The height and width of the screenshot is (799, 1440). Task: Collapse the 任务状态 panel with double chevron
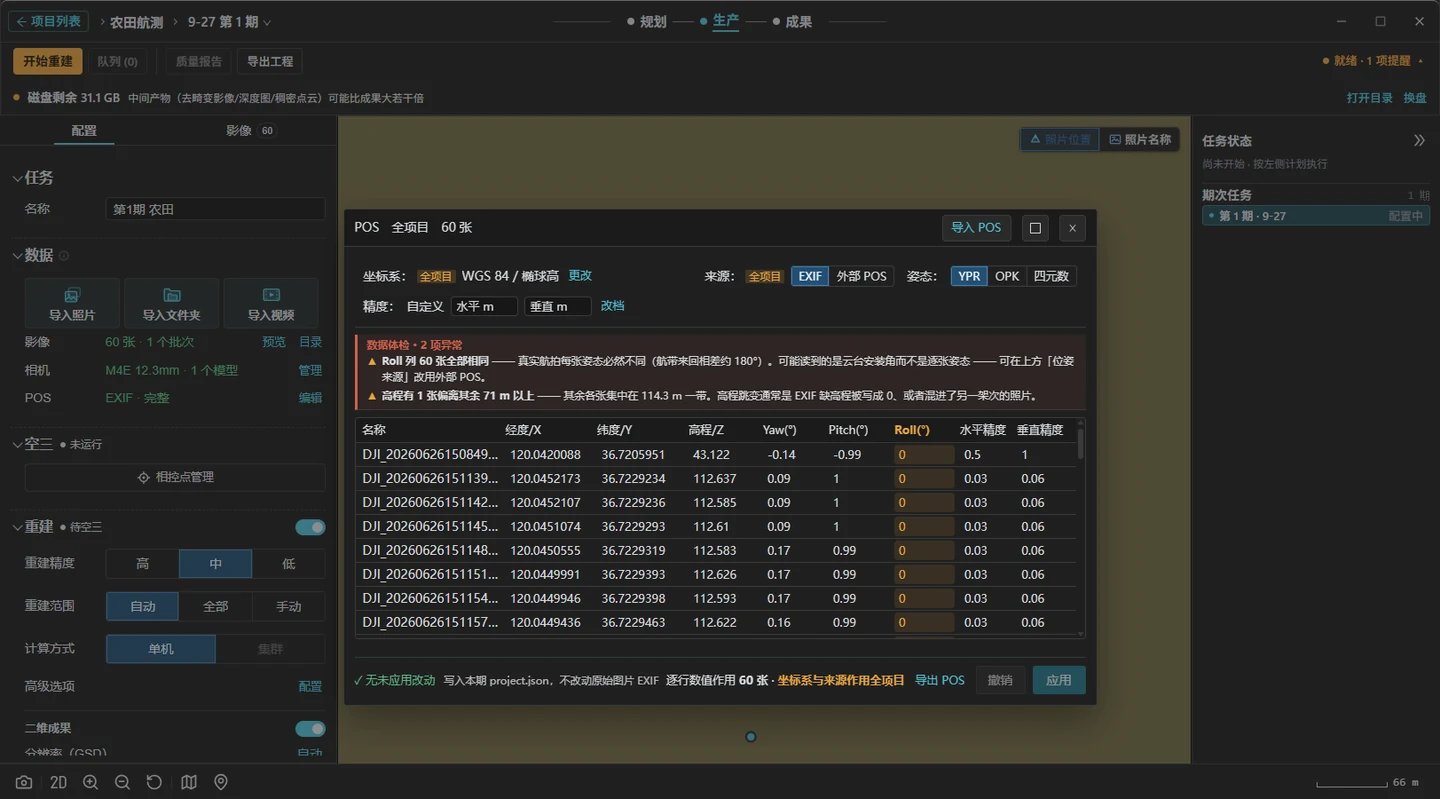(x=1419, y=141)
